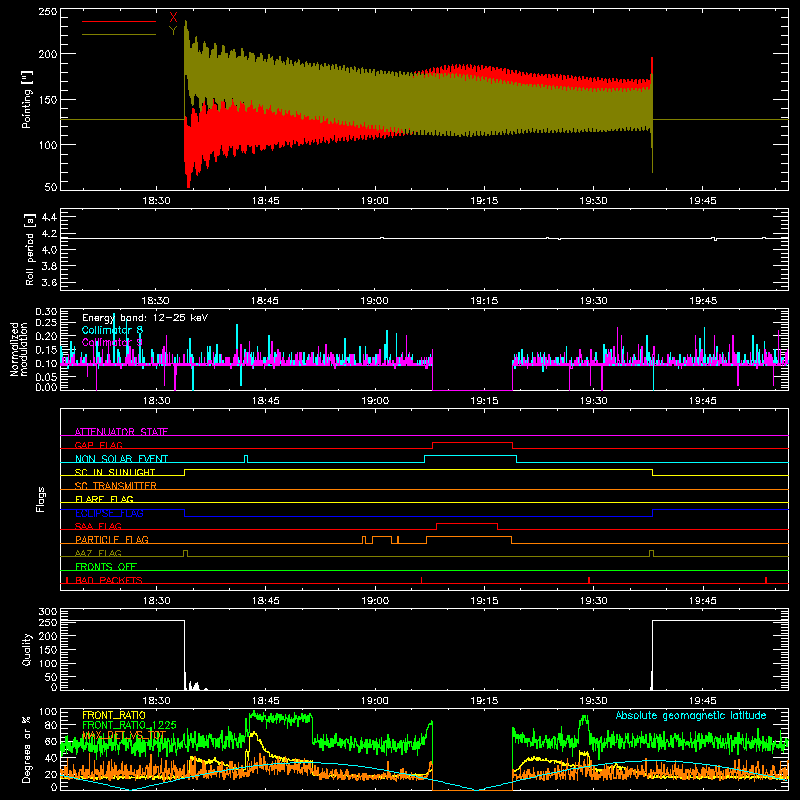Screen dimensions: 800x800
Task: Select the olive legend line sample for Y
Action: point(119,35)
